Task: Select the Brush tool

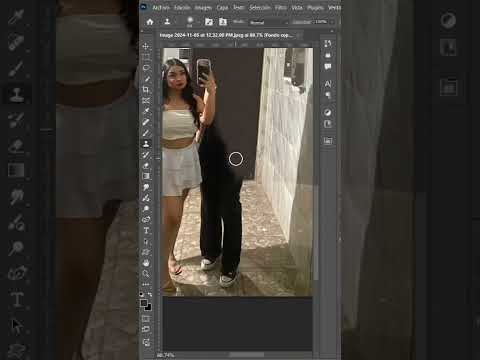Action: click(146, 133)
